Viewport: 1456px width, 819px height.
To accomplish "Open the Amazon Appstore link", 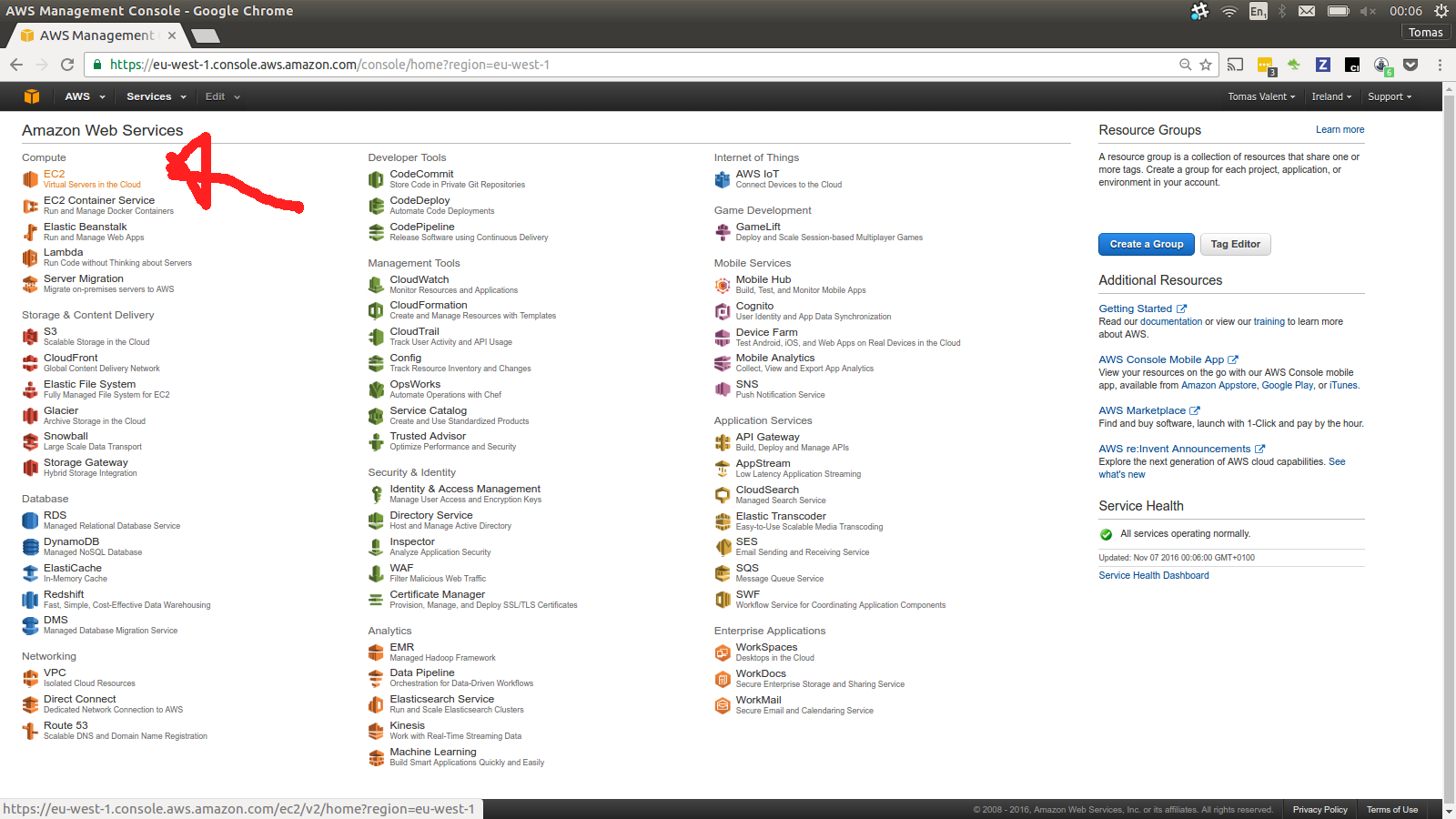I will [x=1218, y=385].
